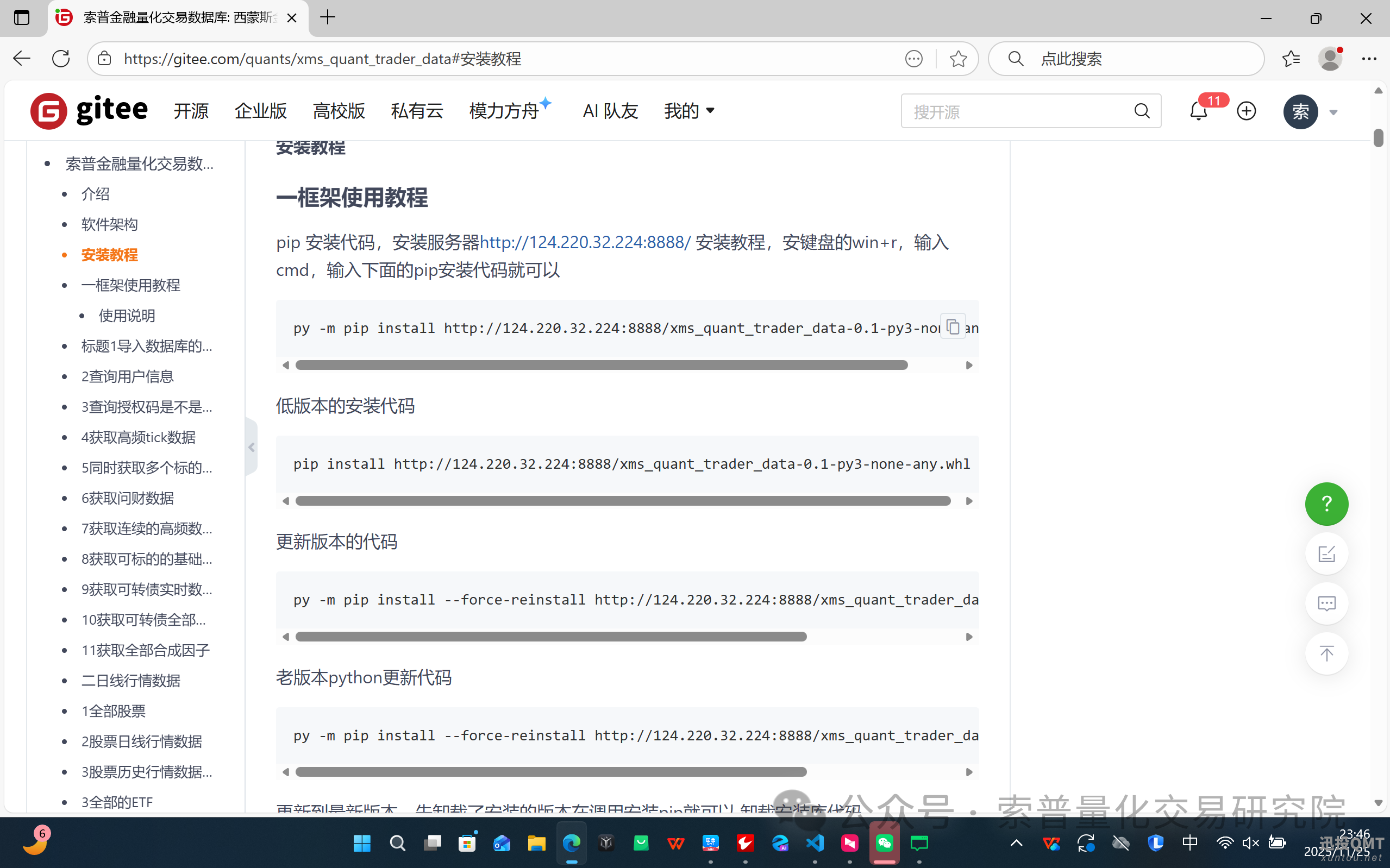Open the floating question mark help button

[1326, 504]
